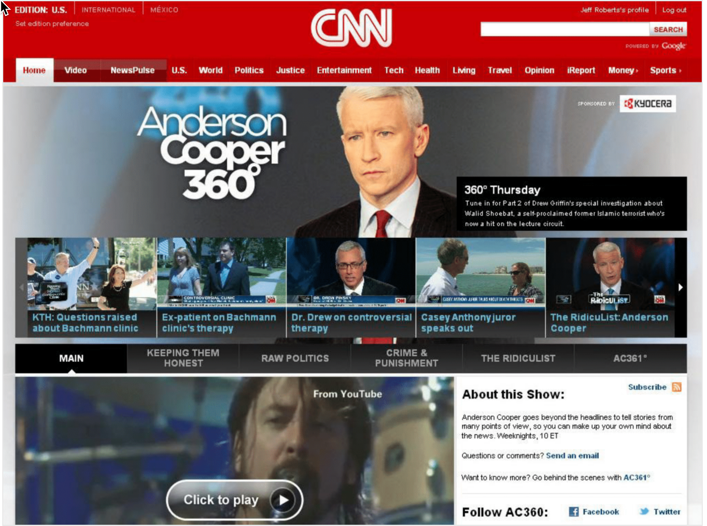Open the Politics section

249,70
